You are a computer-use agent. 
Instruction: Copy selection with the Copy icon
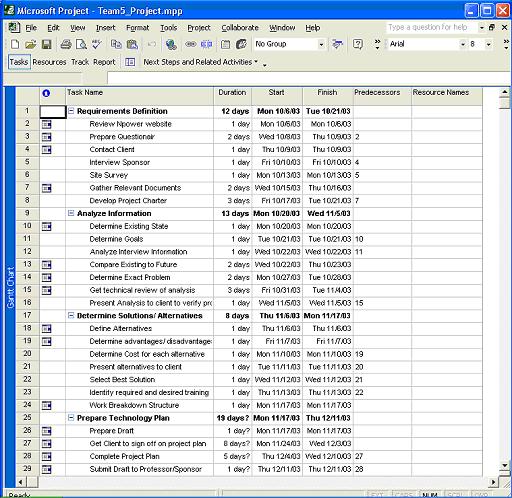pos(116,44)
